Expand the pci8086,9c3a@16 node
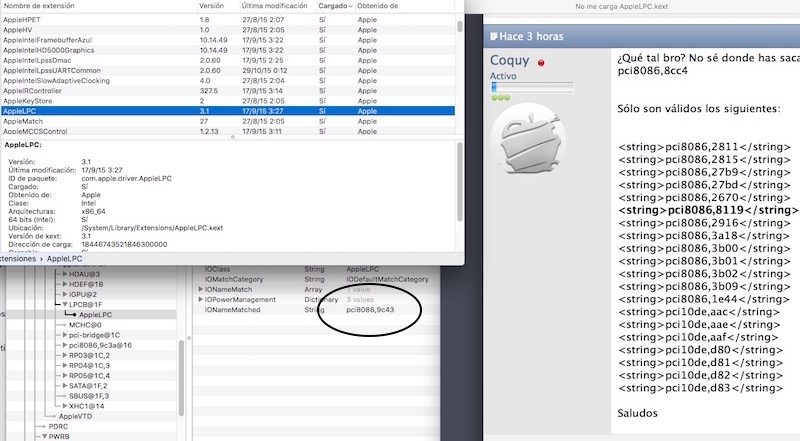Screen dimensions: 800x441 pyautogui.click(x=65, y=346)
